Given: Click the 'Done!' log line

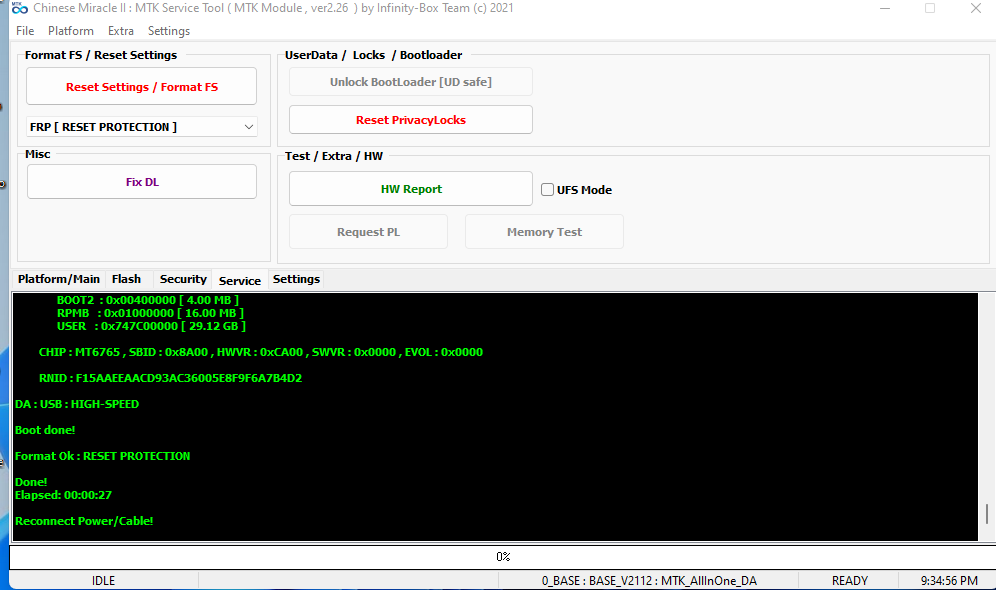Looking at the screenshot, I should (x=30, y=482).
